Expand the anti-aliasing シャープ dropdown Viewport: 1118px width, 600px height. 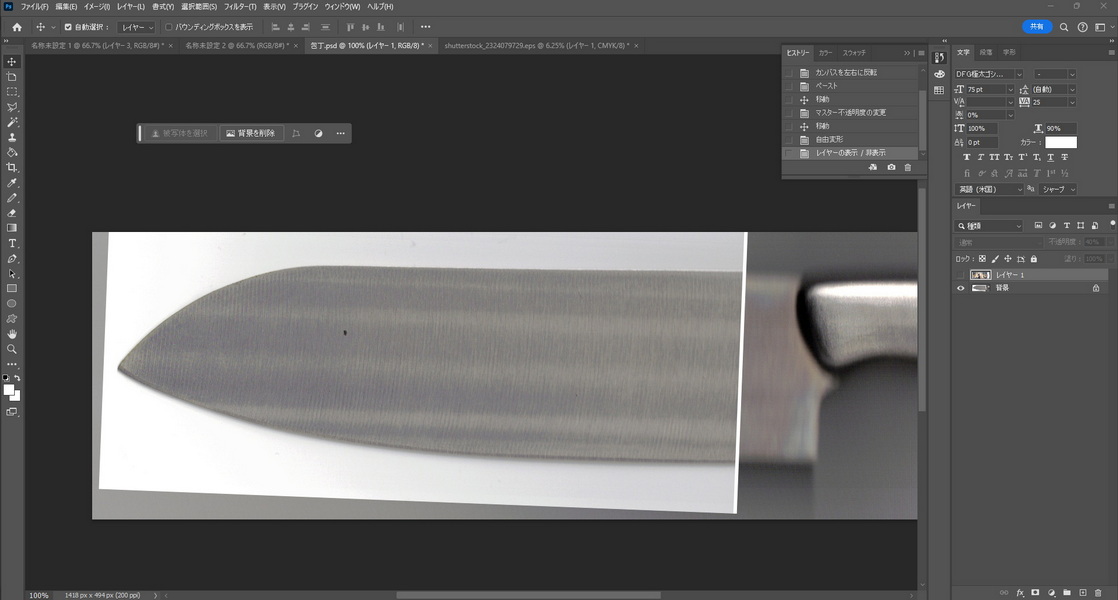click(1058, 189)
